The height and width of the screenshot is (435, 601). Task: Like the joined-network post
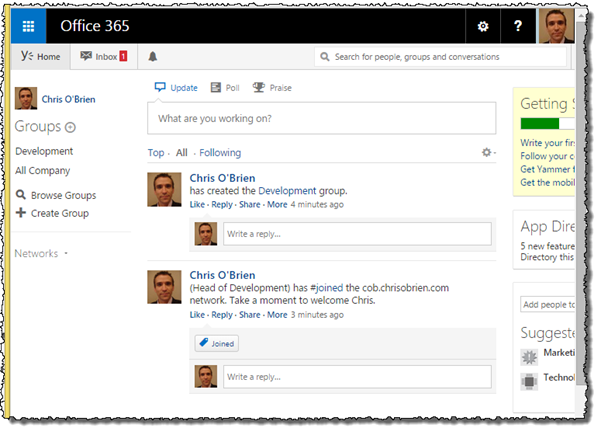click(197, 315)
